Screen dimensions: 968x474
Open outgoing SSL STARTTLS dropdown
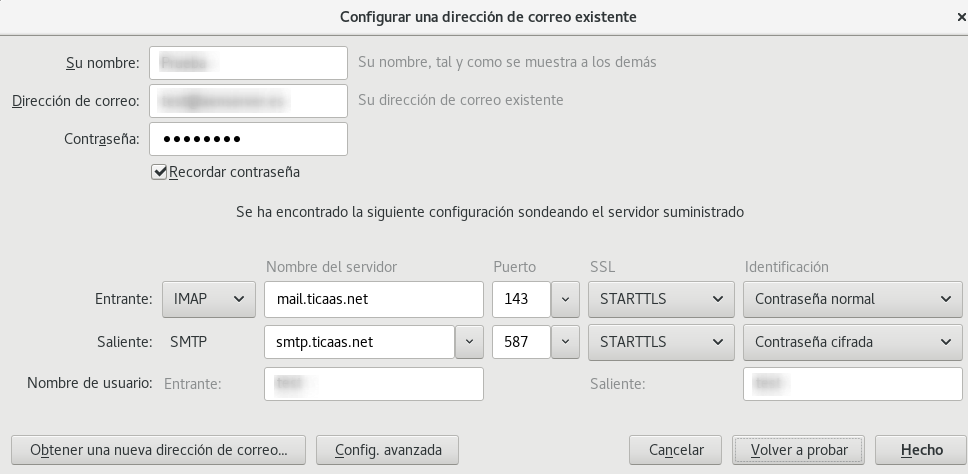pos(661,341)
